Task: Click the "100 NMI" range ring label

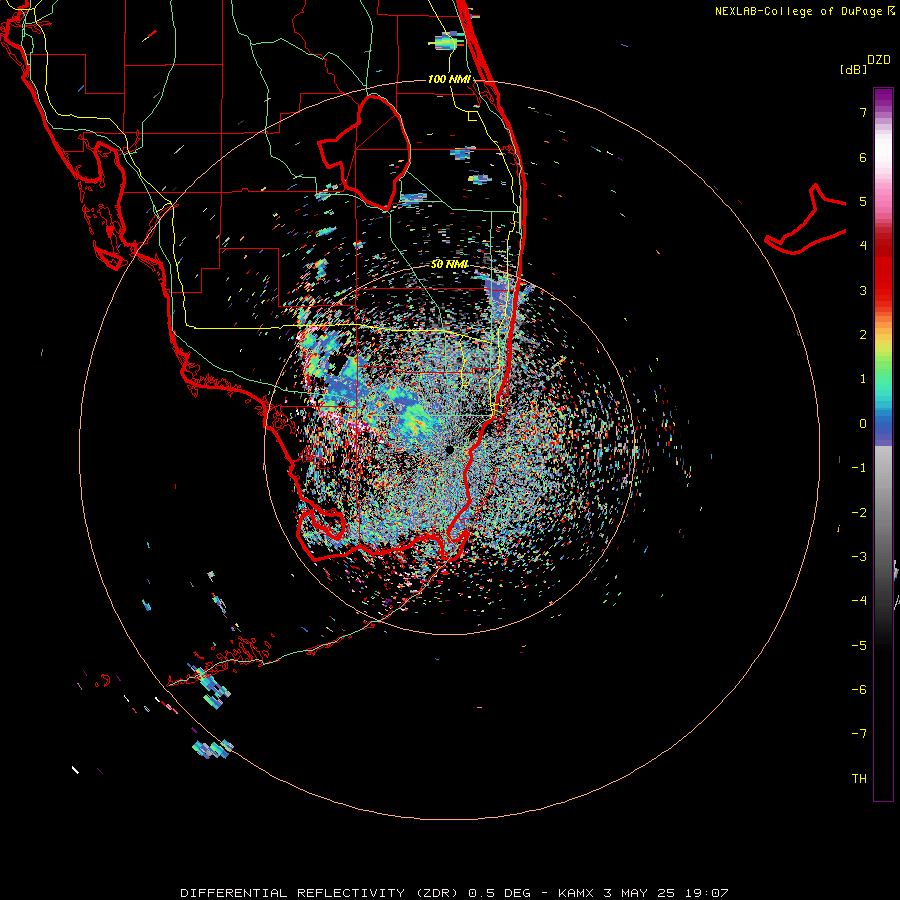Action: click(x=449, y=79)
